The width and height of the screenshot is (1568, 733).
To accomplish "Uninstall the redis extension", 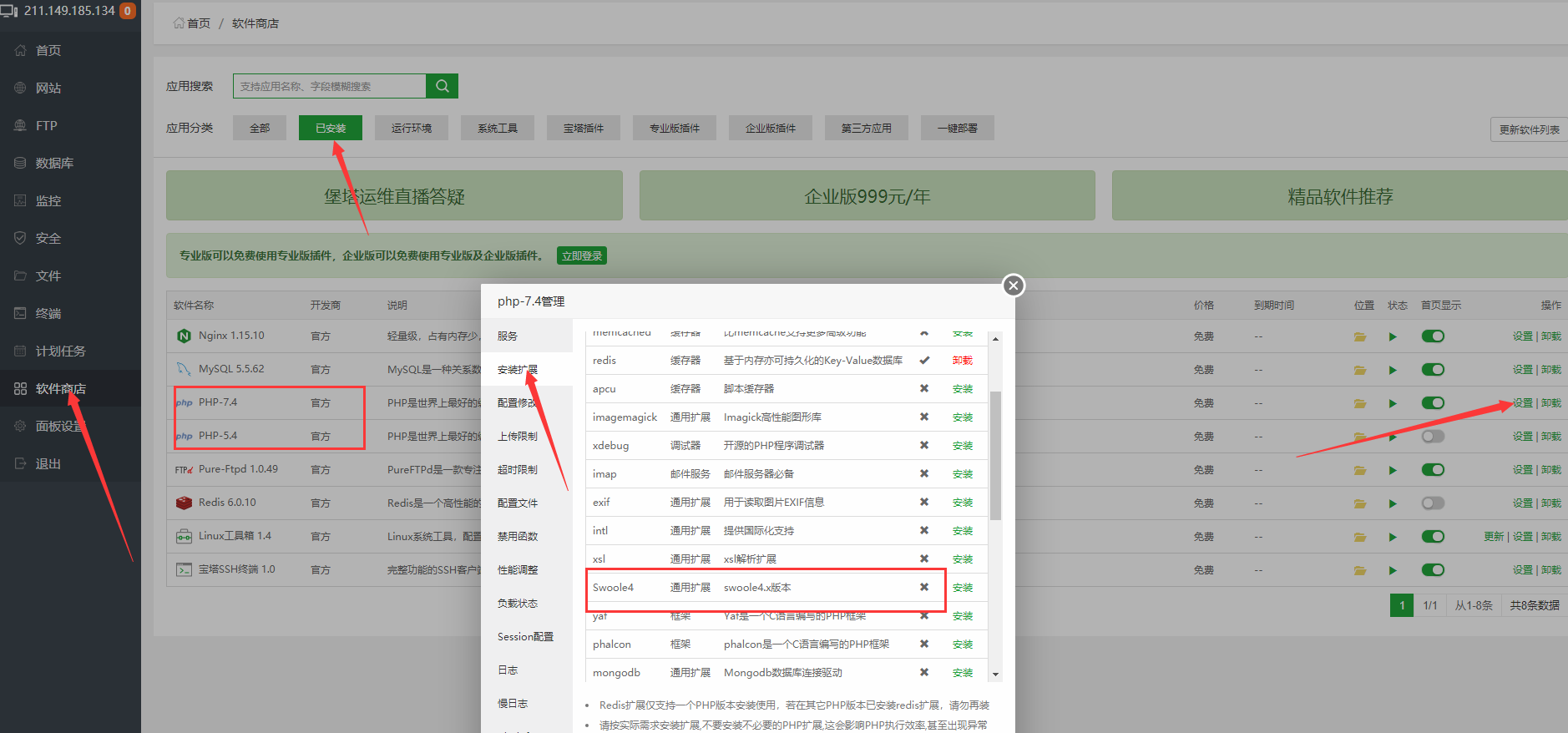I will 963,361.
